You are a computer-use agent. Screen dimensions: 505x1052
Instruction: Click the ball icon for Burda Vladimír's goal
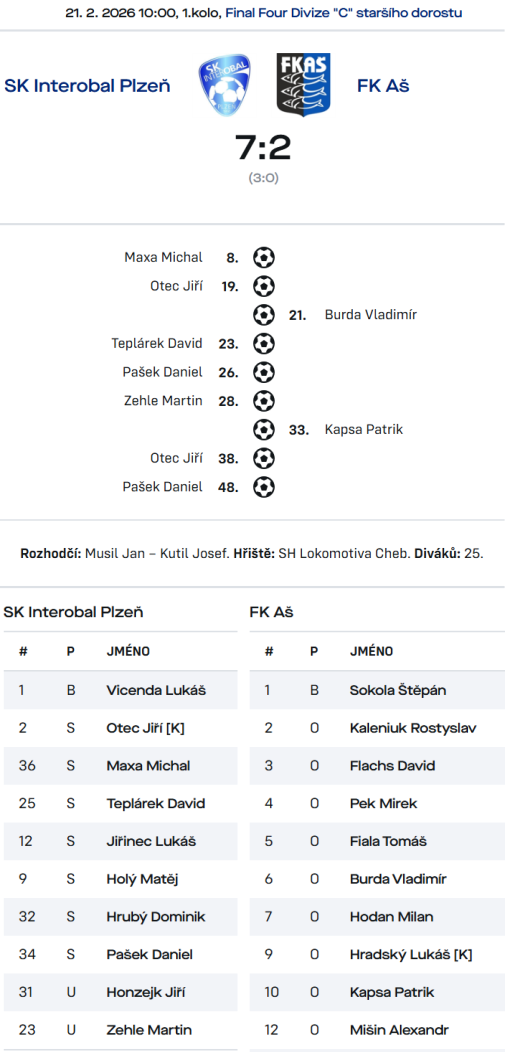pyautogui.click(x=264, y=315)
